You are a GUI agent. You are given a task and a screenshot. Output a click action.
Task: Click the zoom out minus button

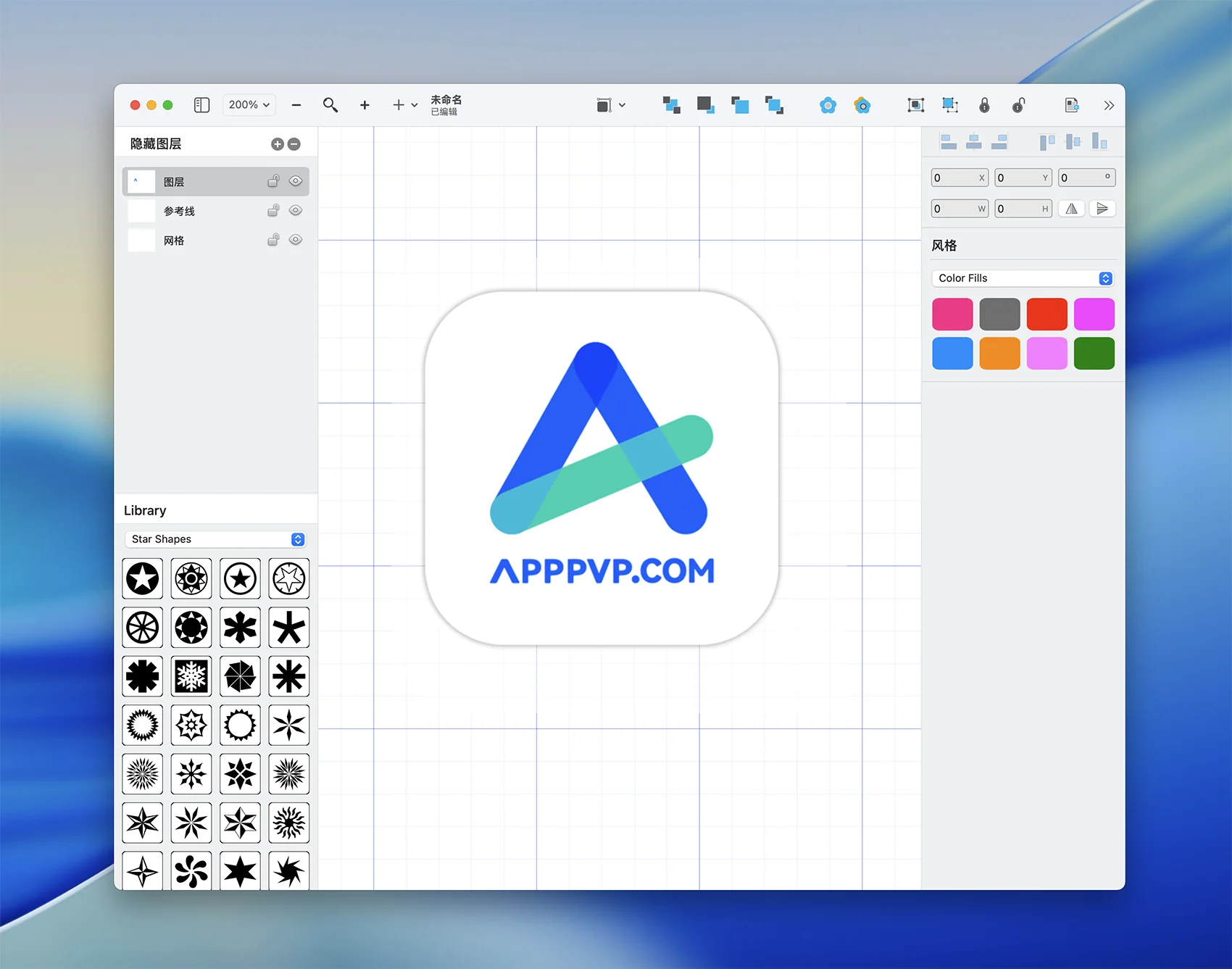(296, 105)
